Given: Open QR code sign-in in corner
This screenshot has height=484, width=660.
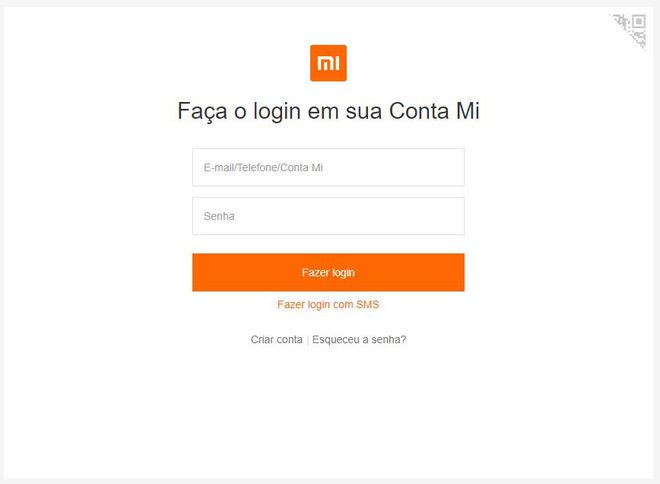Looking at the screenshot, I should 630,30.
